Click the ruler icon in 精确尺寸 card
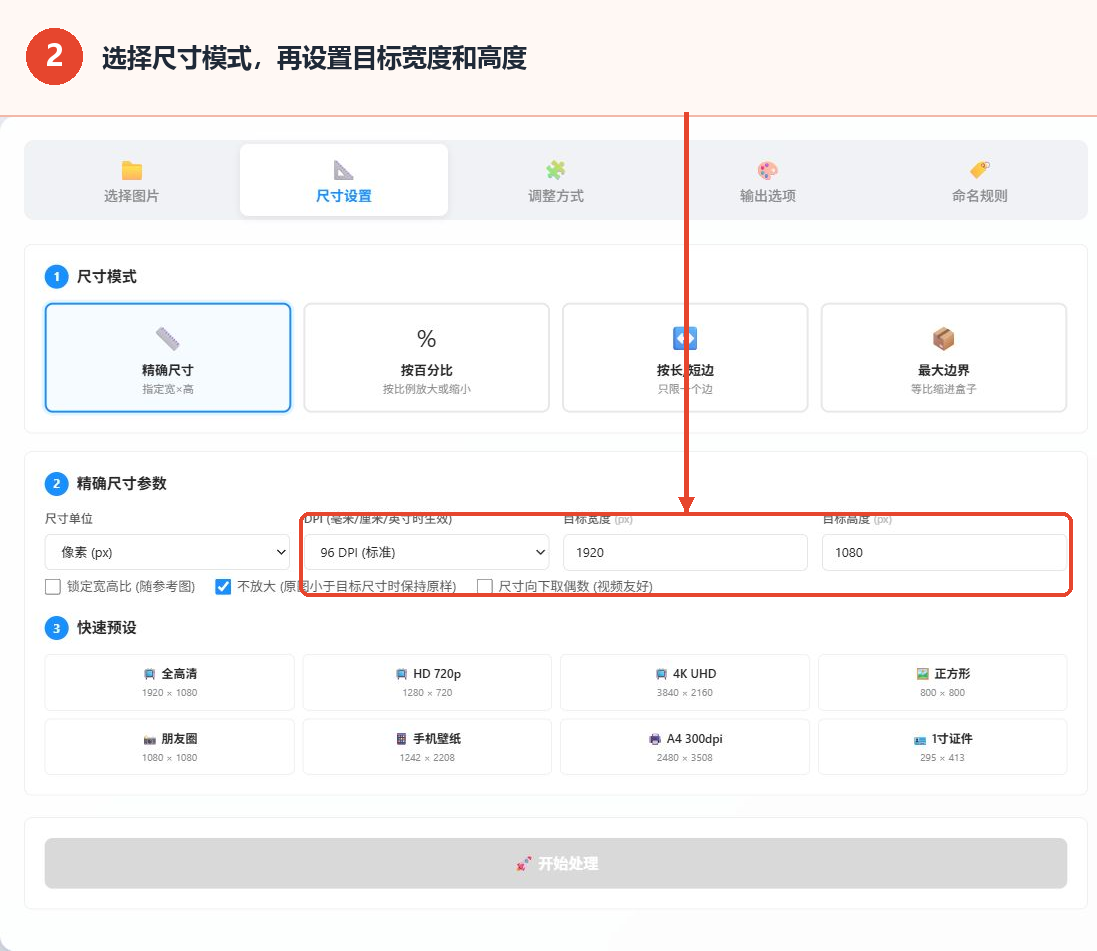1097x951 pixels. point(168,339)
